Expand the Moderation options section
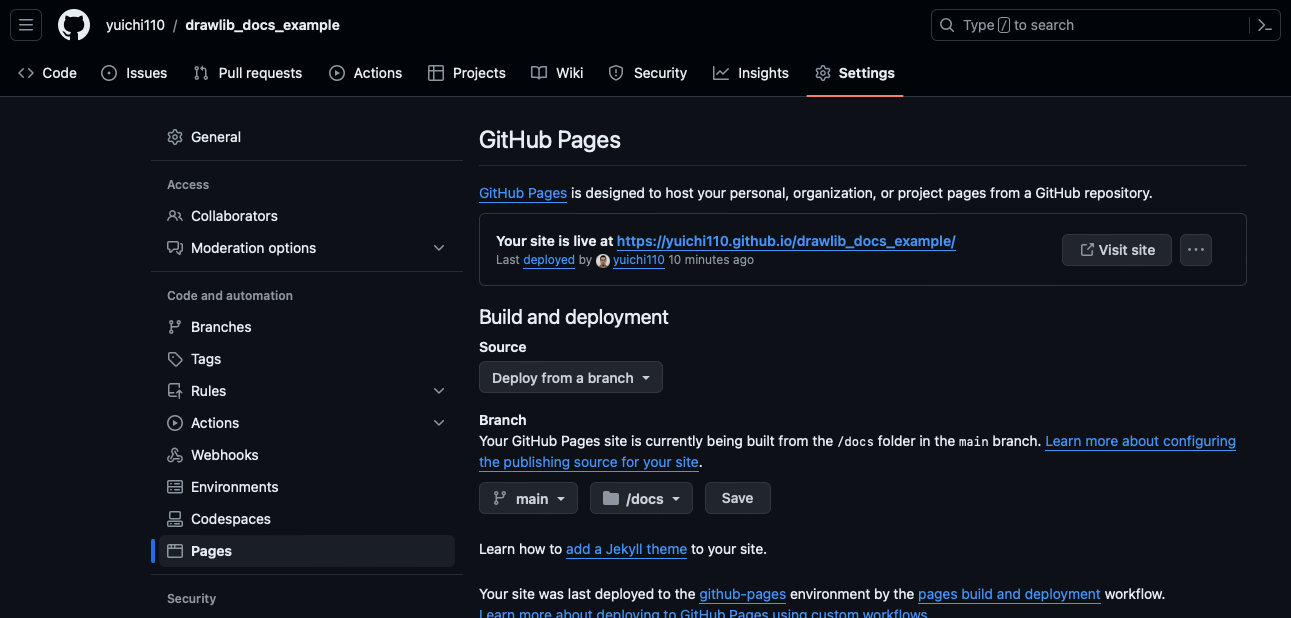The width and height of the screenshot is (1291, 618). tap(439, 248)
